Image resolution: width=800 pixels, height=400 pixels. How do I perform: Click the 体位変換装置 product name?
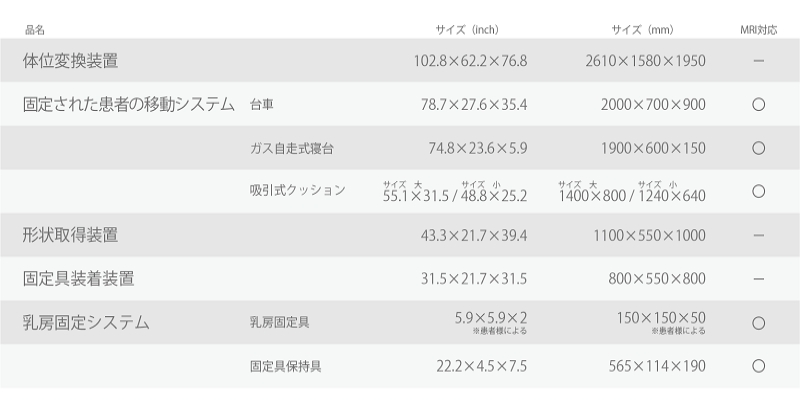pos(70,61)
